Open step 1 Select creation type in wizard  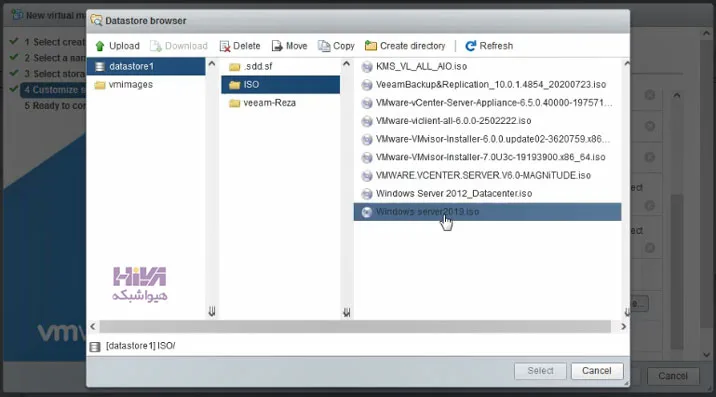point(55,42)
